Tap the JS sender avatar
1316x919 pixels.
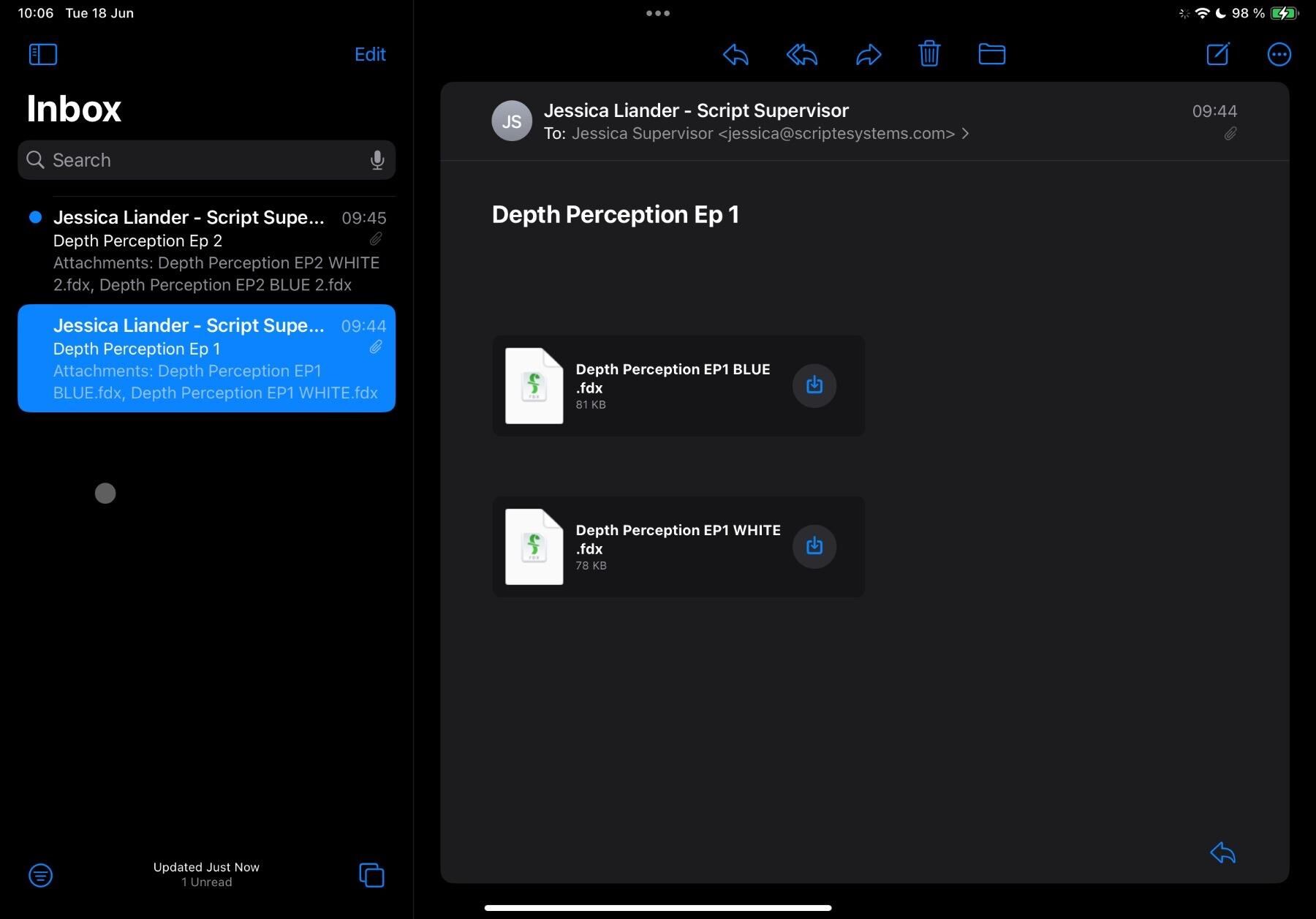point(512,121)
